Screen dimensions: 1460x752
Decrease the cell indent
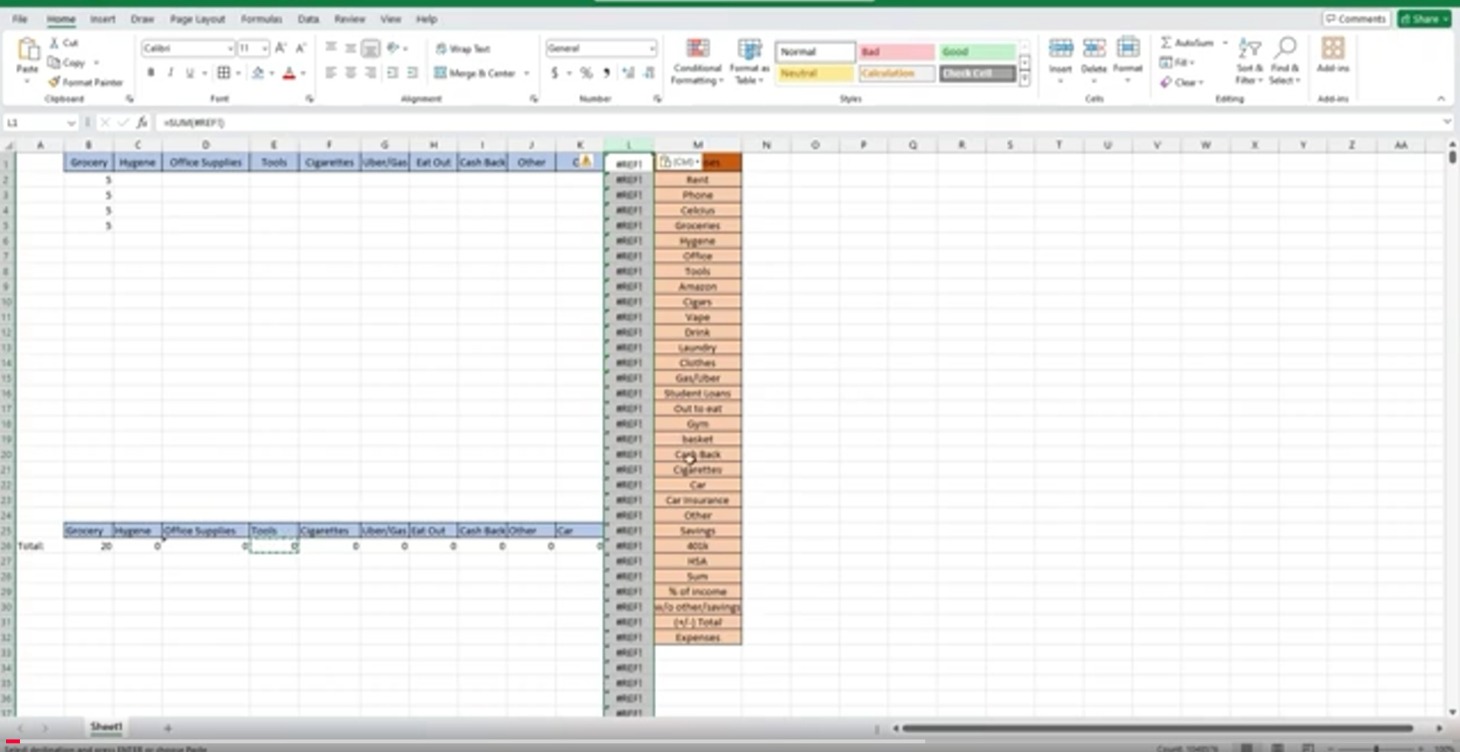click(392, 73)
